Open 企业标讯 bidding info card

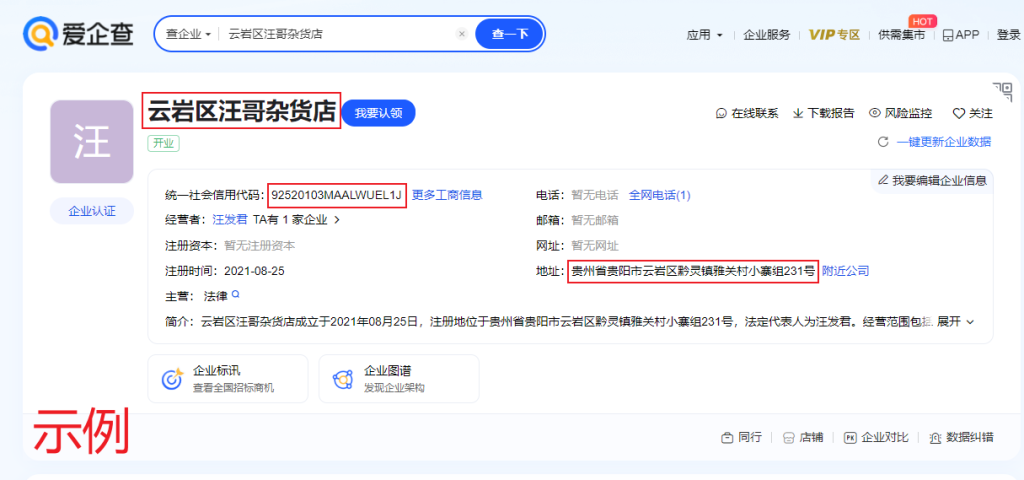(227, 379)
